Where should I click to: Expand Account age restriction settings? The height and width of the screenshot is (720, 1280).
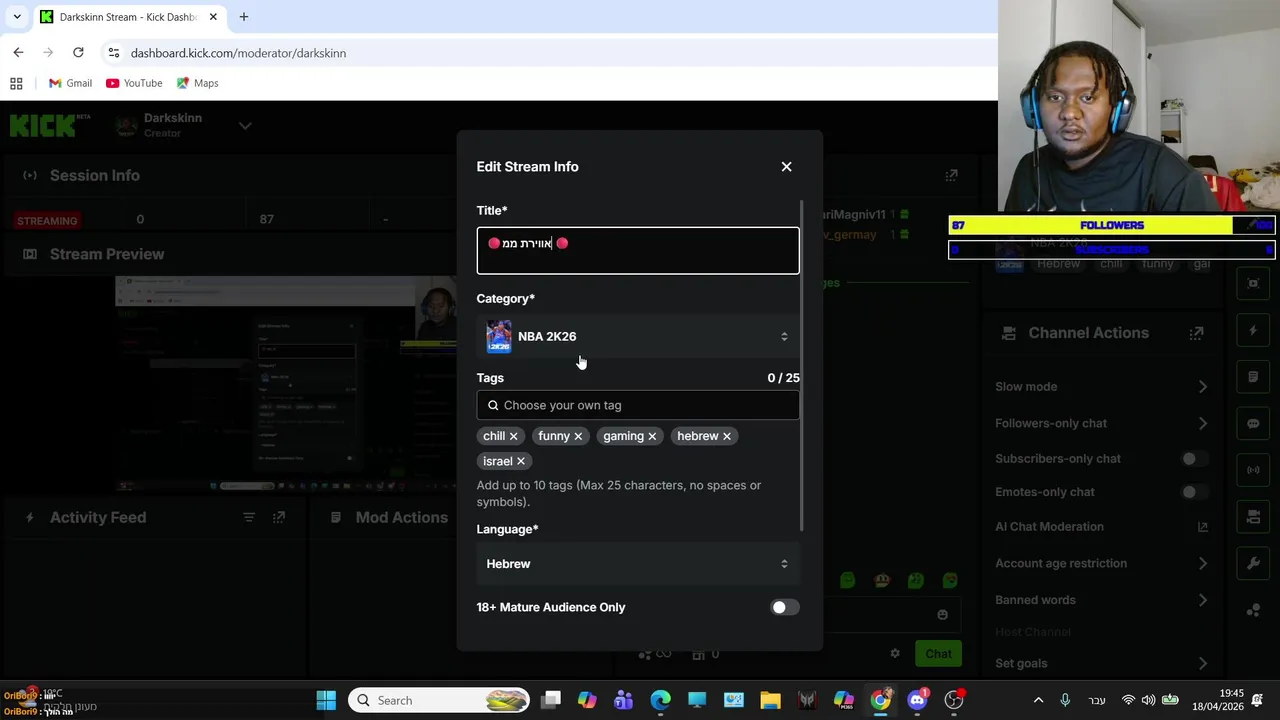[x=1202, y=563]
